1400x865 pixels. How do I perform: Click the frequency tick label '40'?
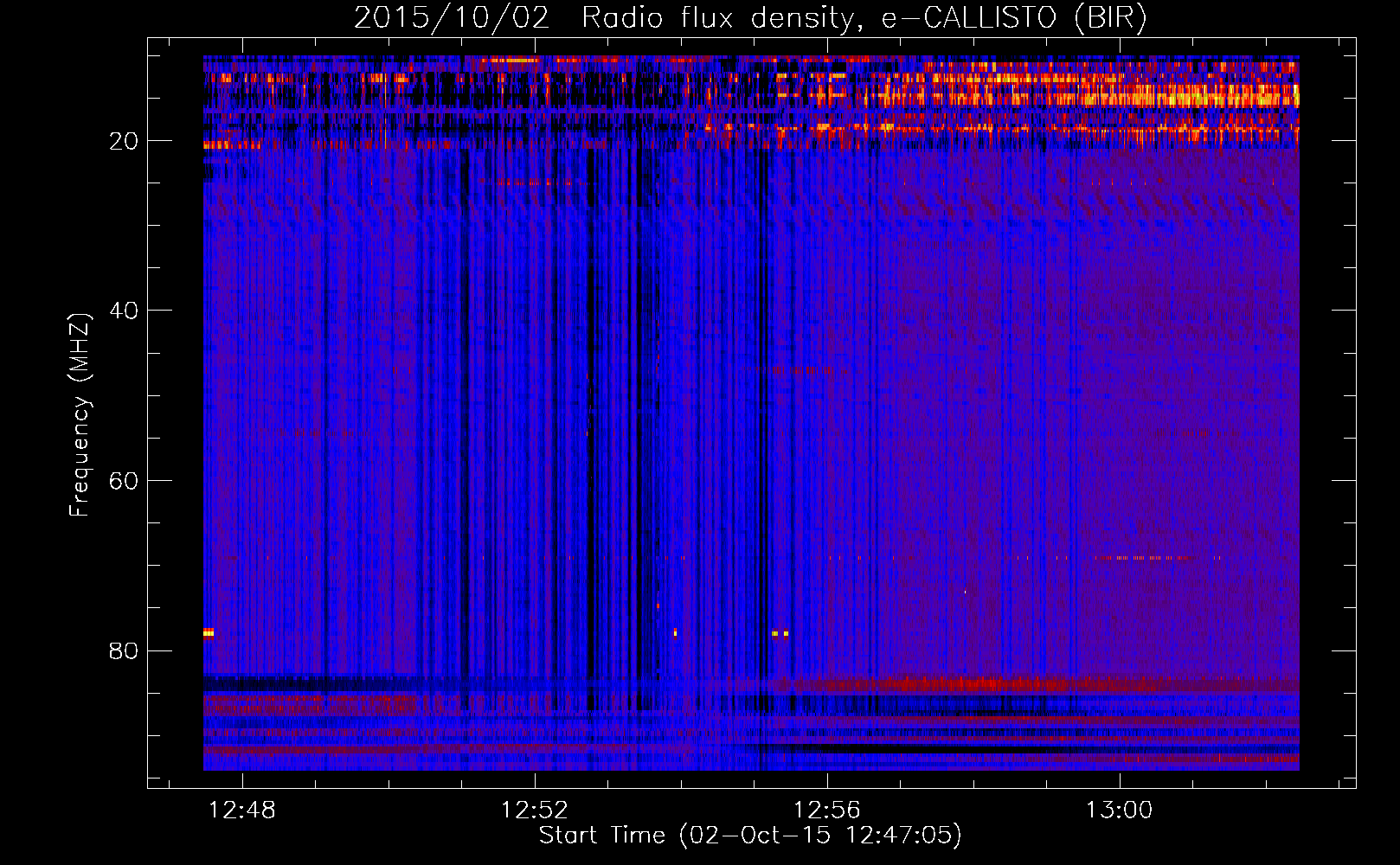click(125, 311)
